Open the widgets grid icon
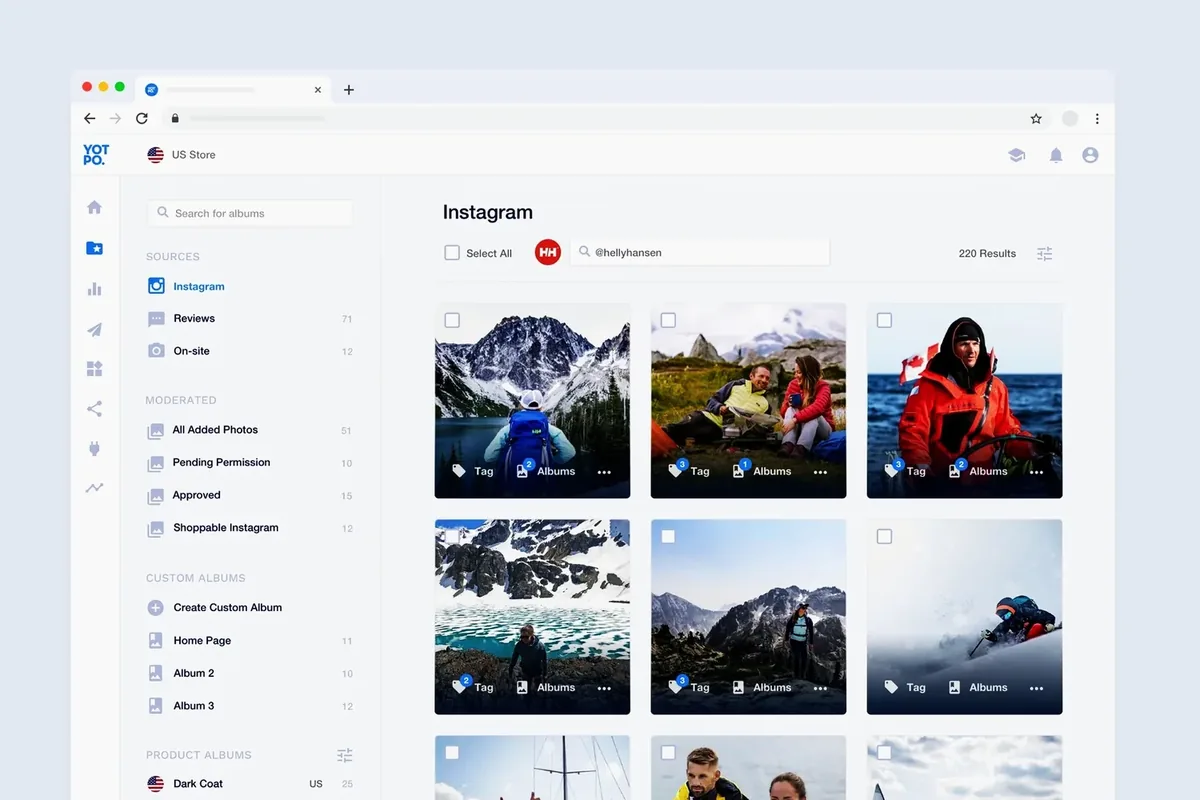 (94, 369)
